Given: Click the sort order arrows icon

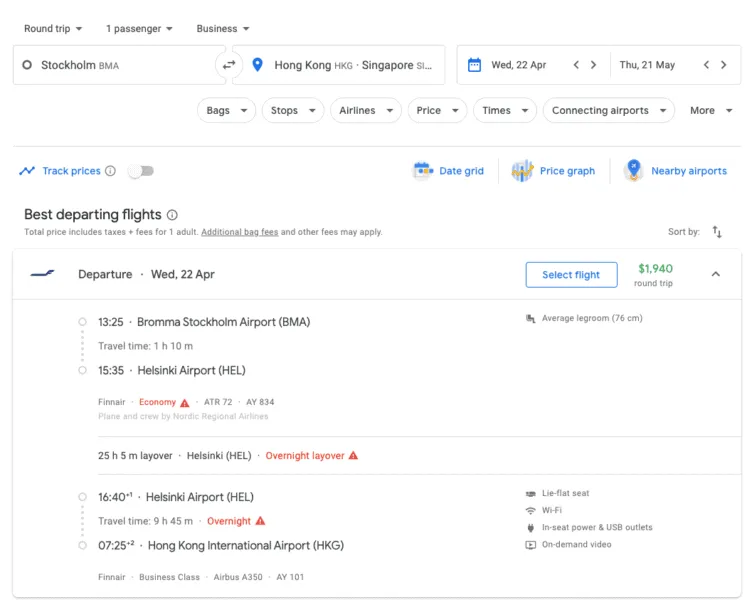Looking at the screenshot, I should point(717,232).
